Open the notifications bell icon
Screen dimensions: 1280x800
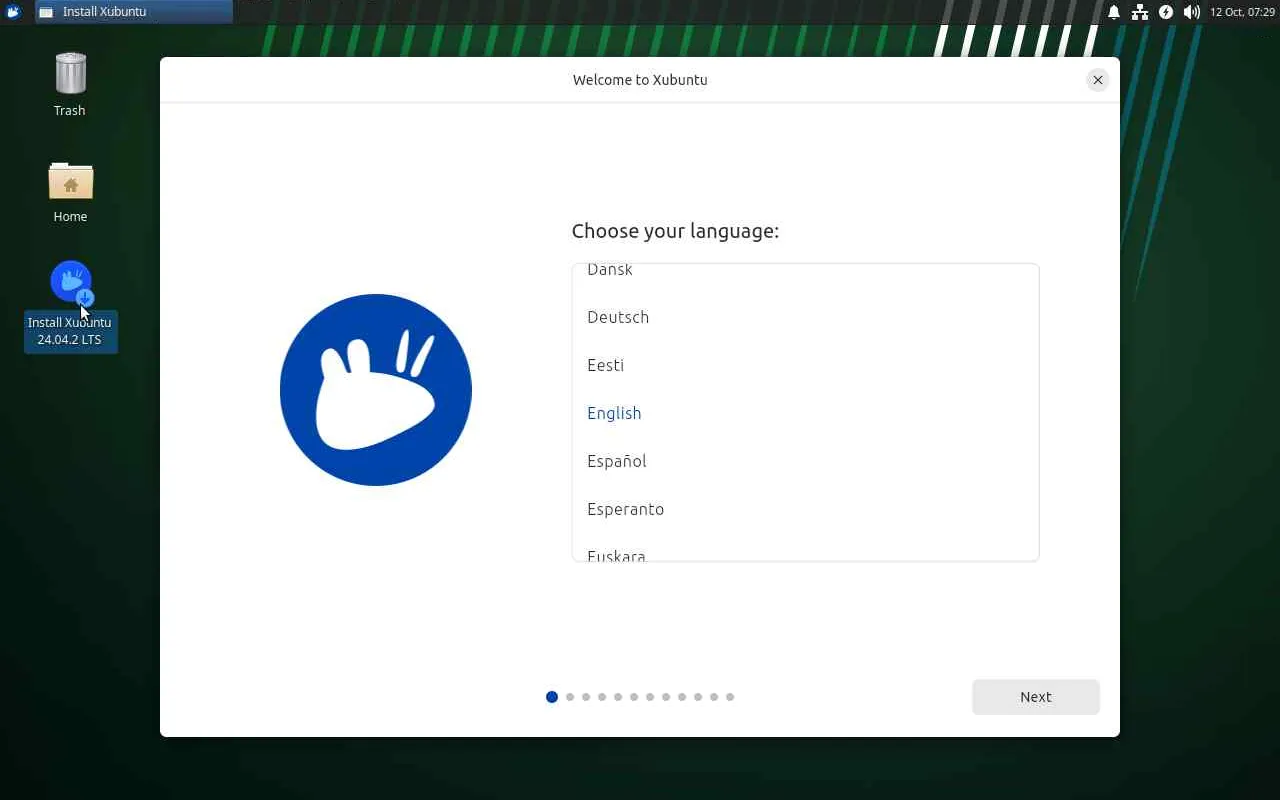pos(1113,12)
